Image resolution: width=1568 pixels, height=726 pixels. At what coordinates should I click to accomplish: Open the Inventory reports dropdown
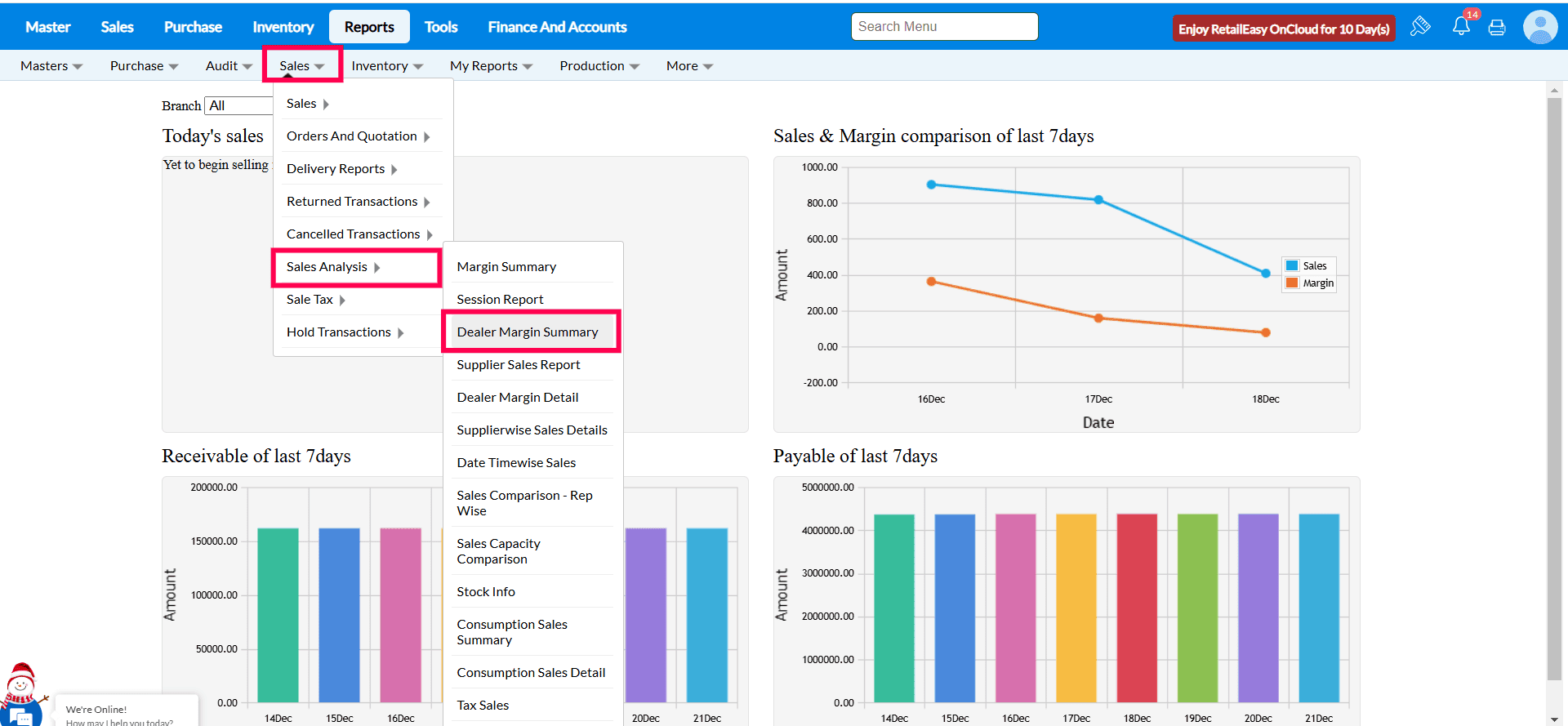click(387, 66)
